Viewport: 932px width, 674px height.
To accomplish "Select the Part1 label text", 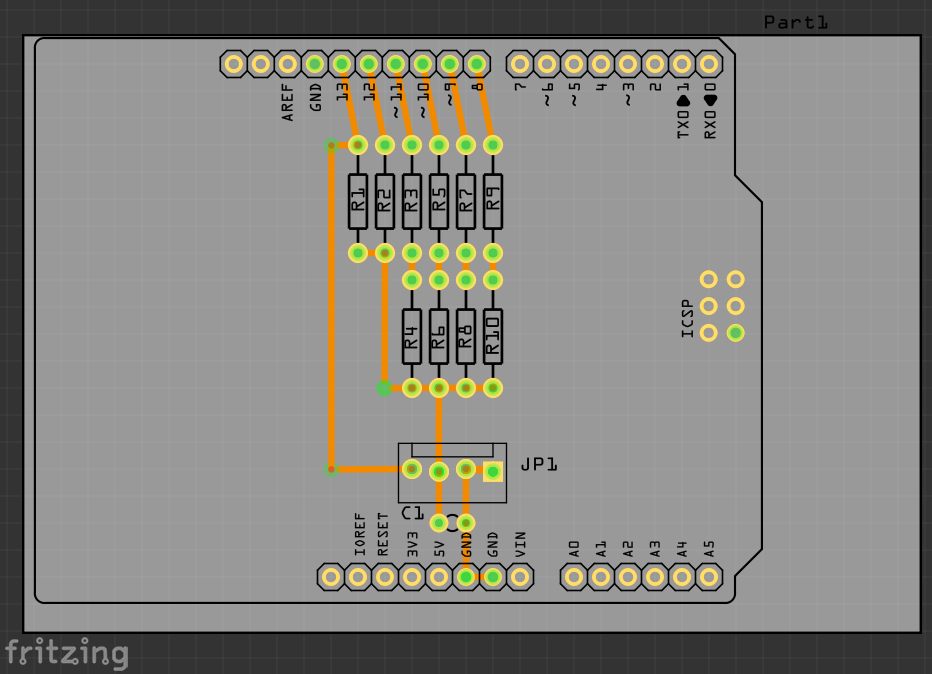I will (x=795, y=21).
